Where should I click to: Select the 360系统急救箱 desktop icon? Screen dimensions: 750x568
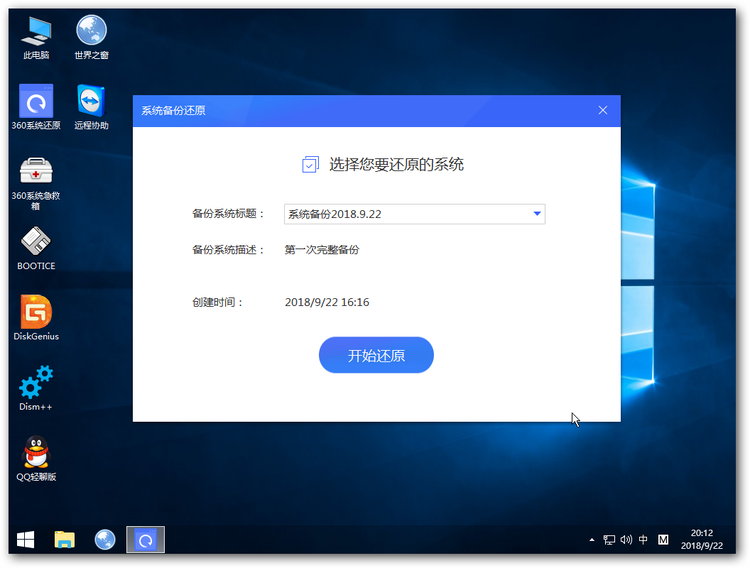(x=36, y=184)
